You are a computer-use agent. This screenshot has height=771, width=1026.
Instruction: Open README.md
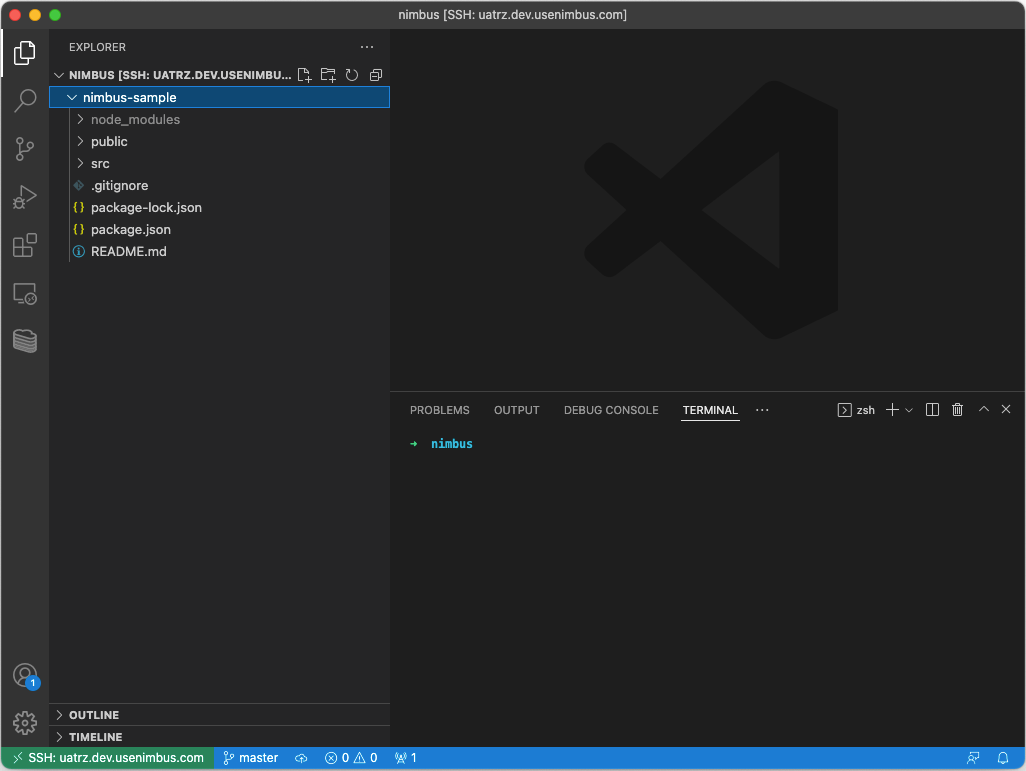219,251
